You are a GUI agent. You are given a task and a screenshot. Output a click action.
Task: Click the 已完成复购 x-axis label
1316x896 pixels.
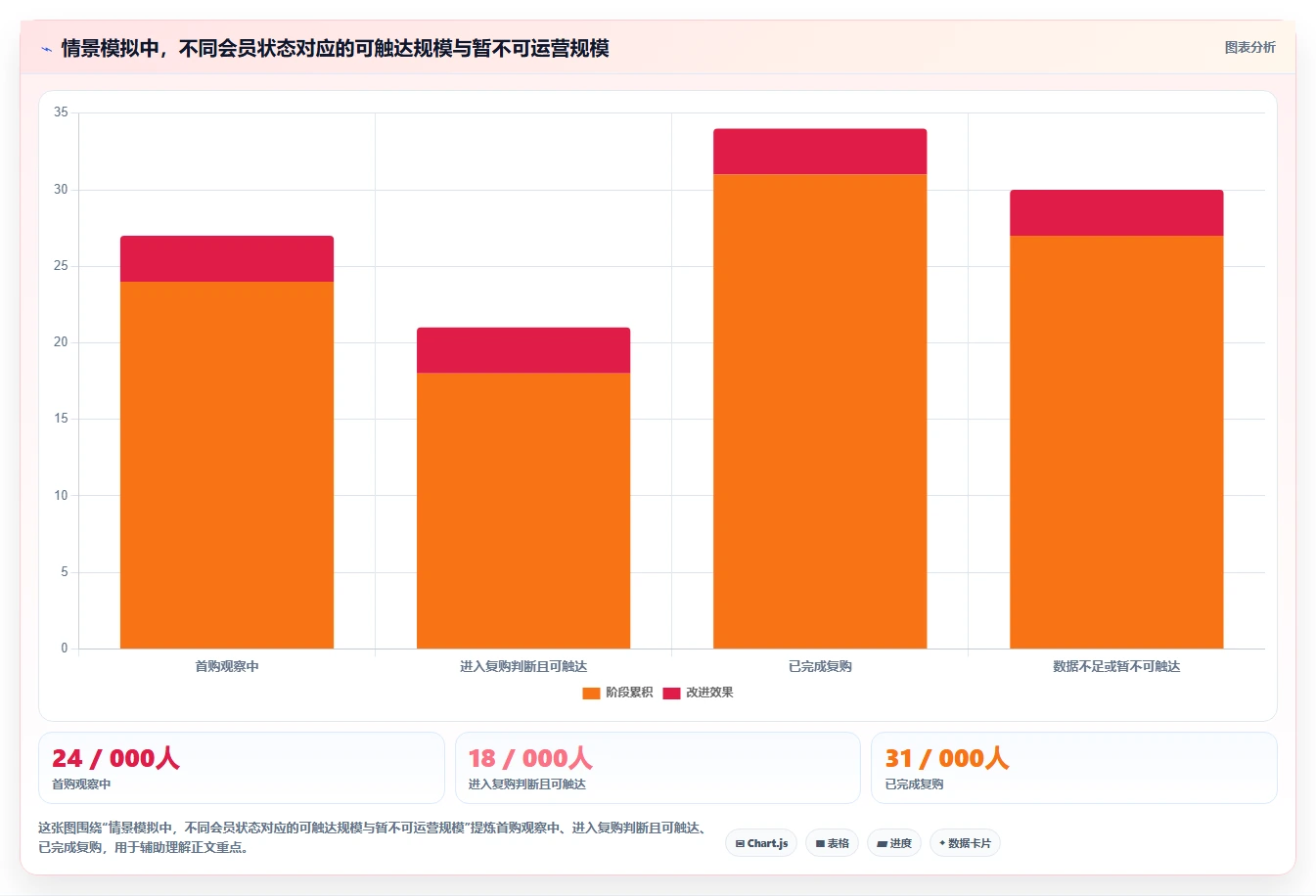[x=820, y=666]
